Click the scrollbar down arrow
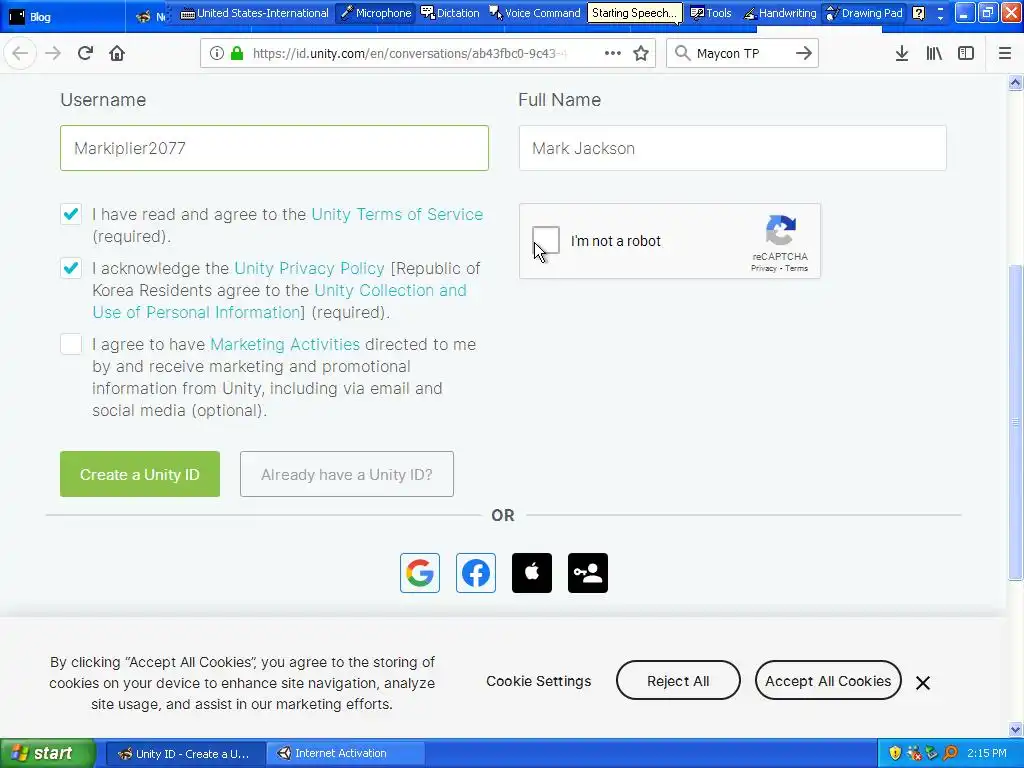The image size is (1024, 768). pyautogui.click(x=1016, y=729)
